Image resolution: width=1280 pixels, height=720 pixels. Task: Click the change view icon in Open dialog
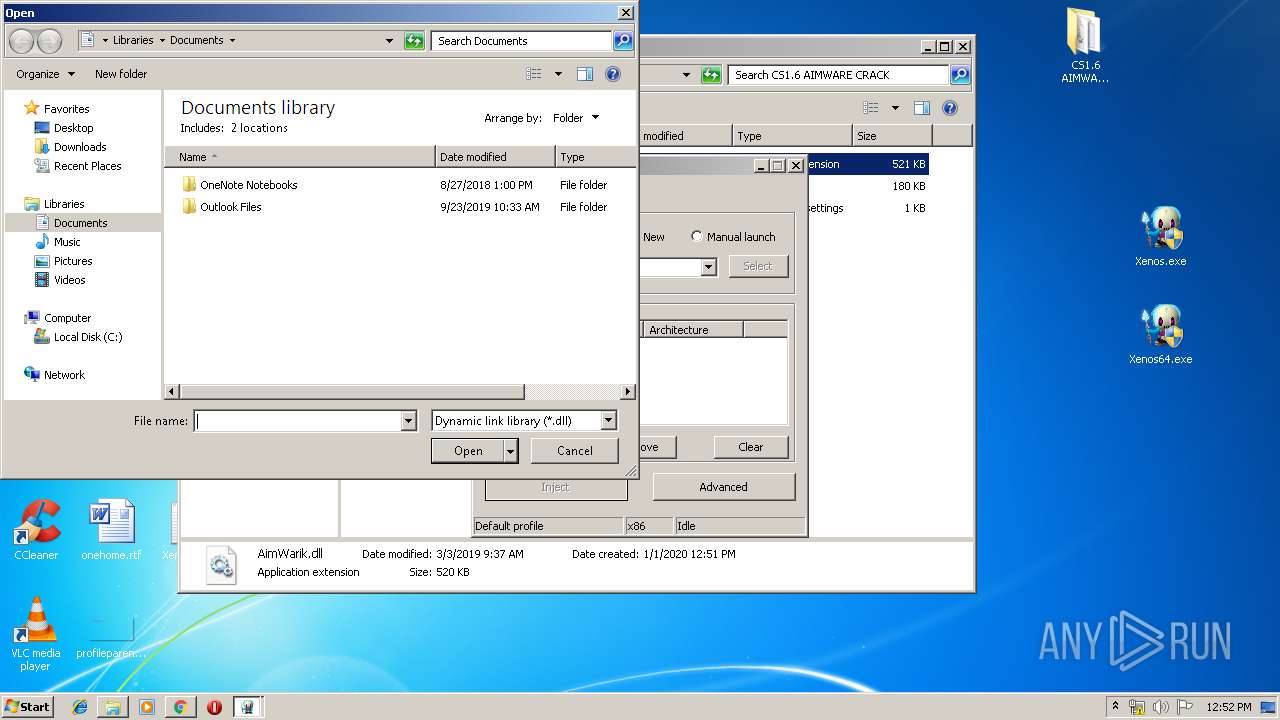click(534, 74)
